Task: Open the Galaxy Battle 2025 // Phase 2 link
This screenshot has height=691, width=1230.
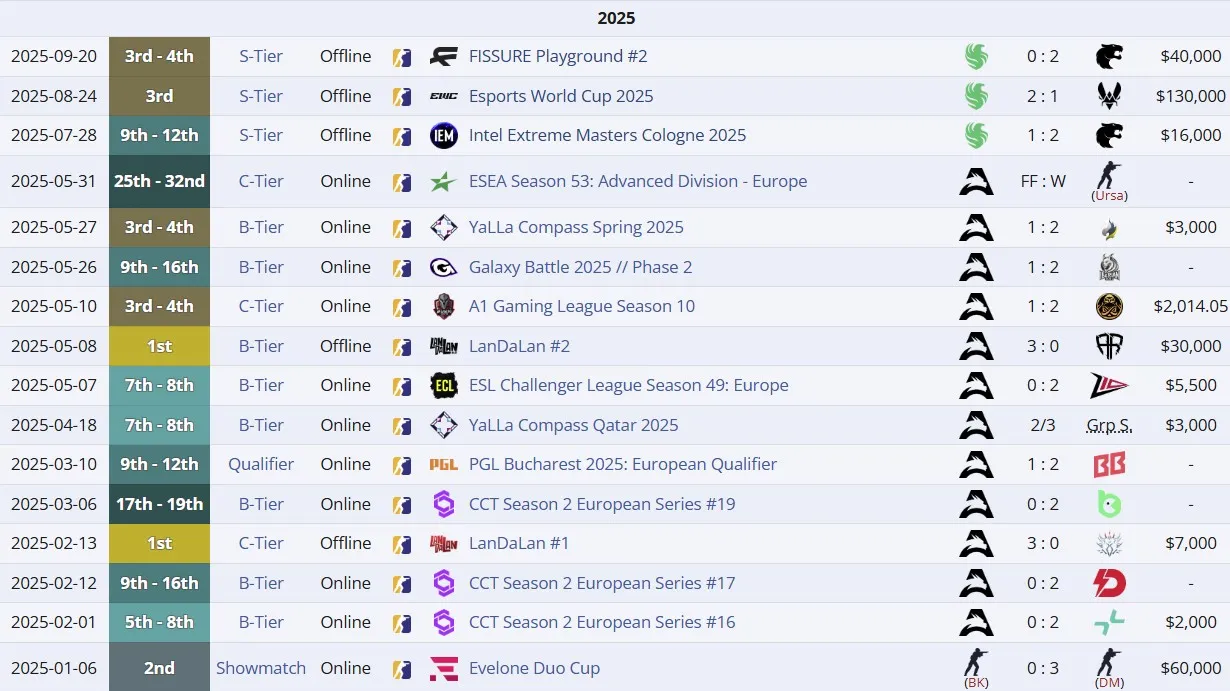Action: tap(580, 267)
